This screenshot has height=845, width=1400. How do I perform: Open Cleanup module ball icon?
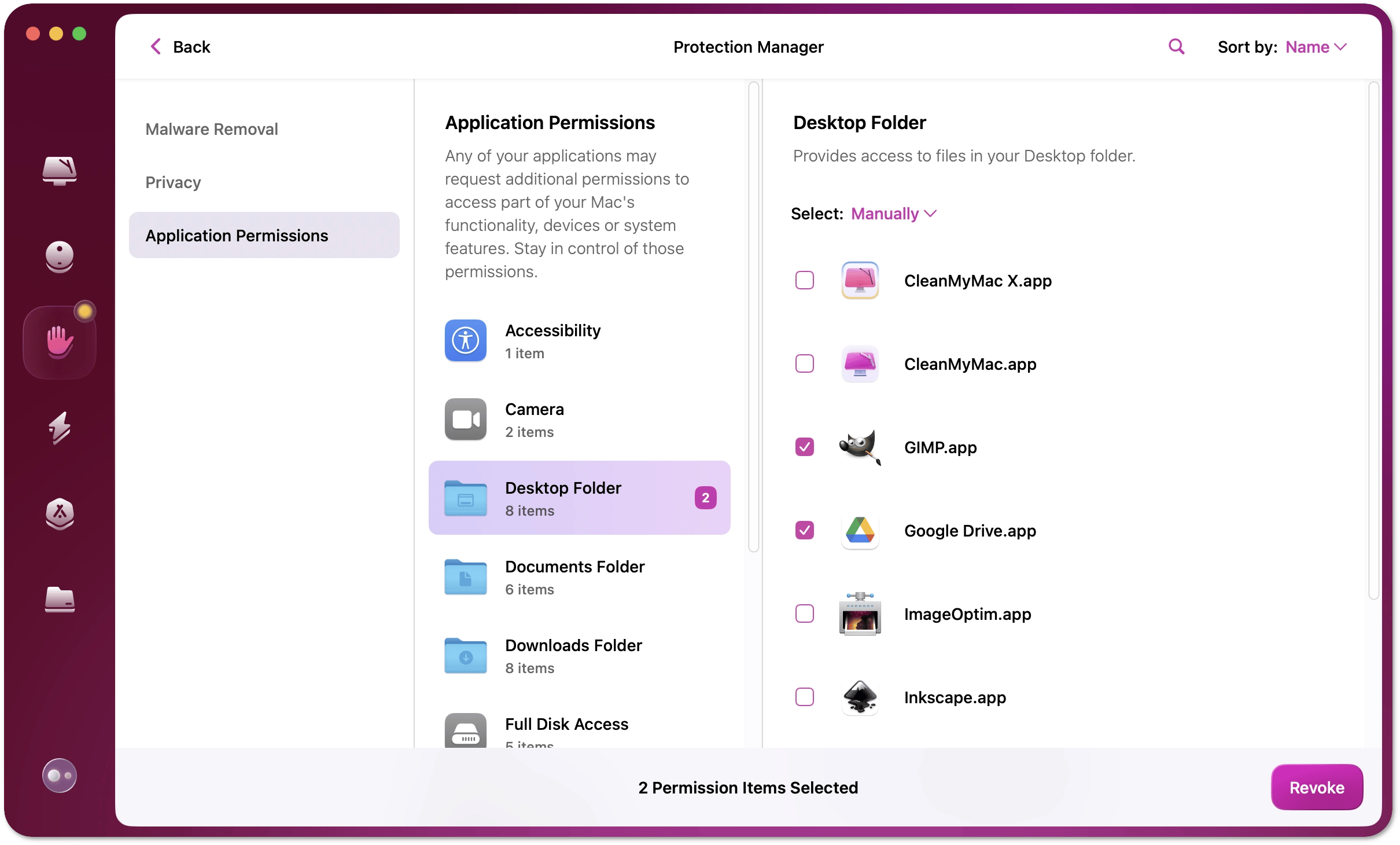60,256
